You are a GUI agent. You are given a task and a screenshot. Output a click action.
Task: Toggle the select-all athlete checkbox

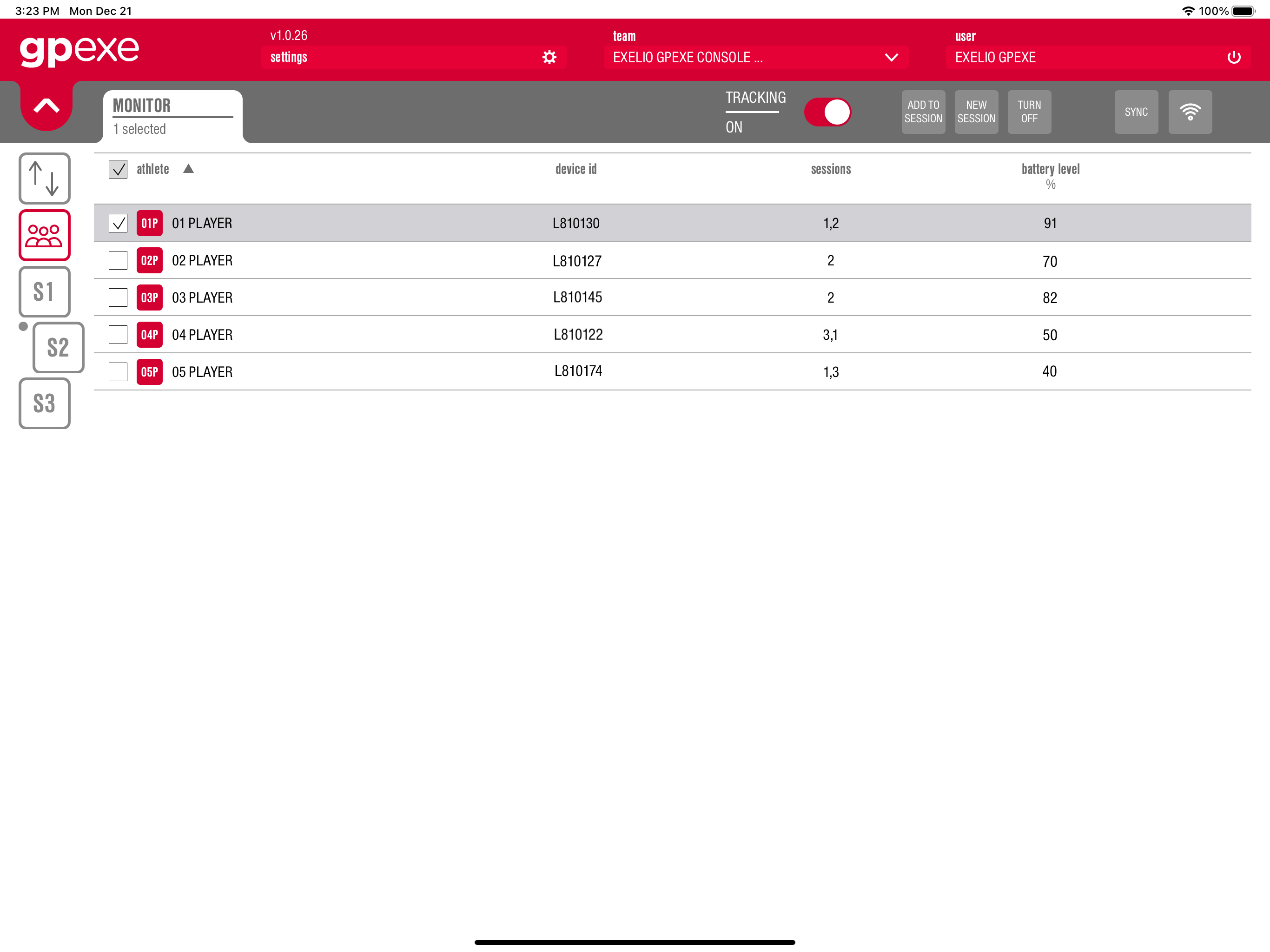tap(118, 169)
